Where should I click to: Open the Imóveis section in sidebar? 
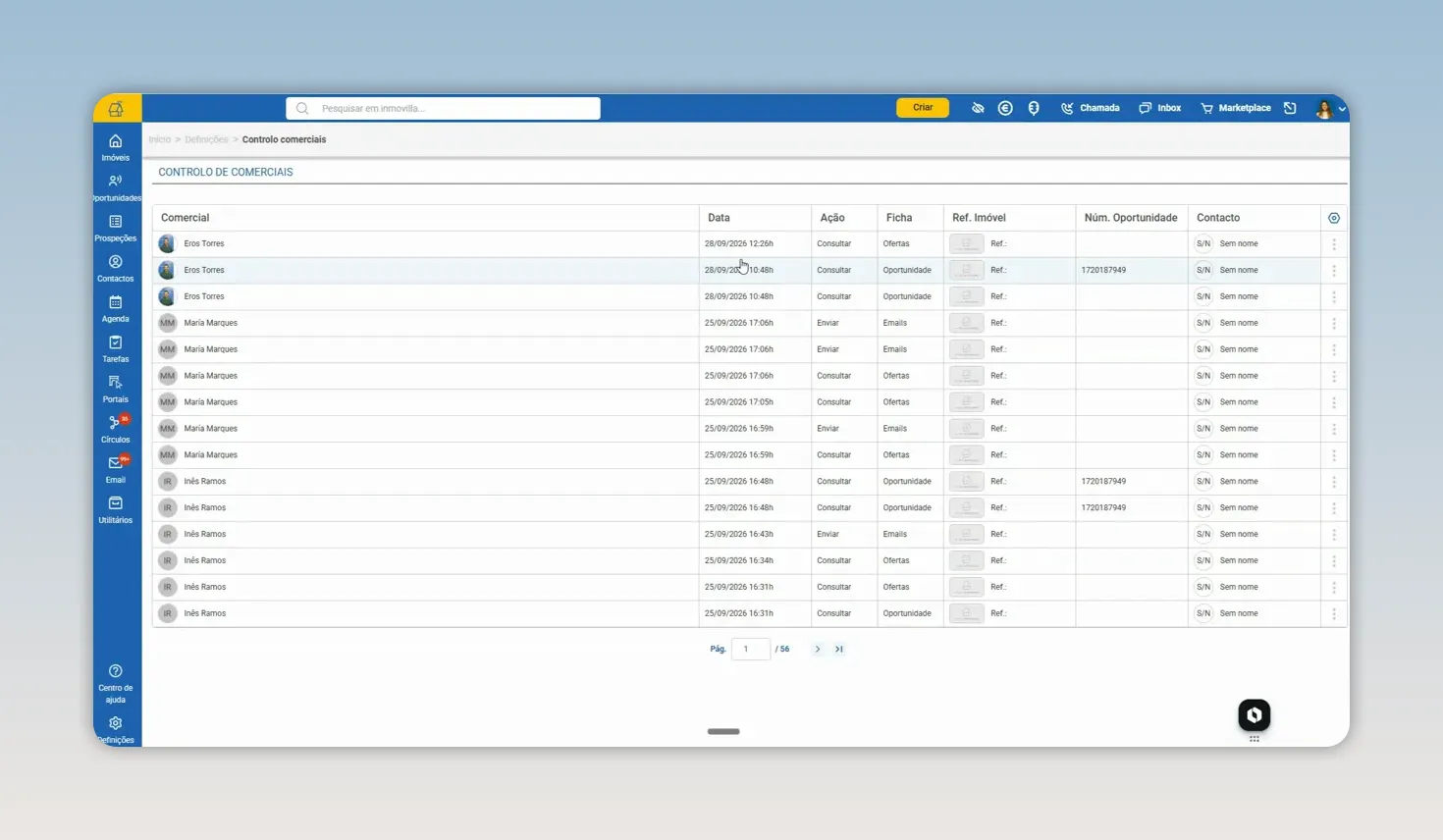click(x=116, y=147)
